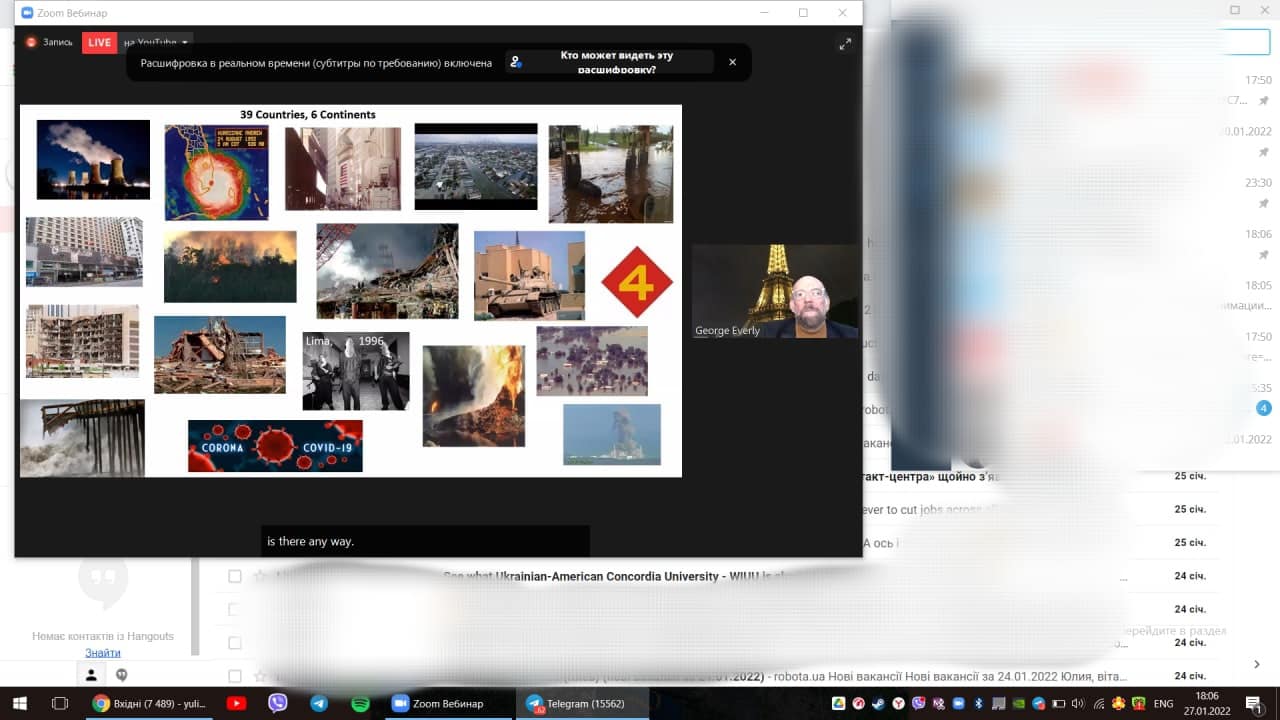1280x720 pixels.
Task: Open Windows notification center icon
Action: [x=1252, y=703]
